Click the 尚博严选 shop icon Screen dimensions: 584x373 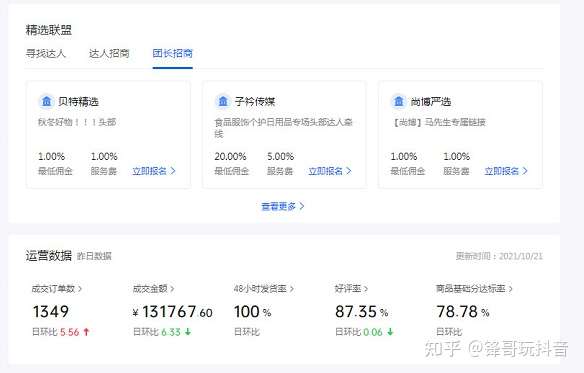point(399,101)
